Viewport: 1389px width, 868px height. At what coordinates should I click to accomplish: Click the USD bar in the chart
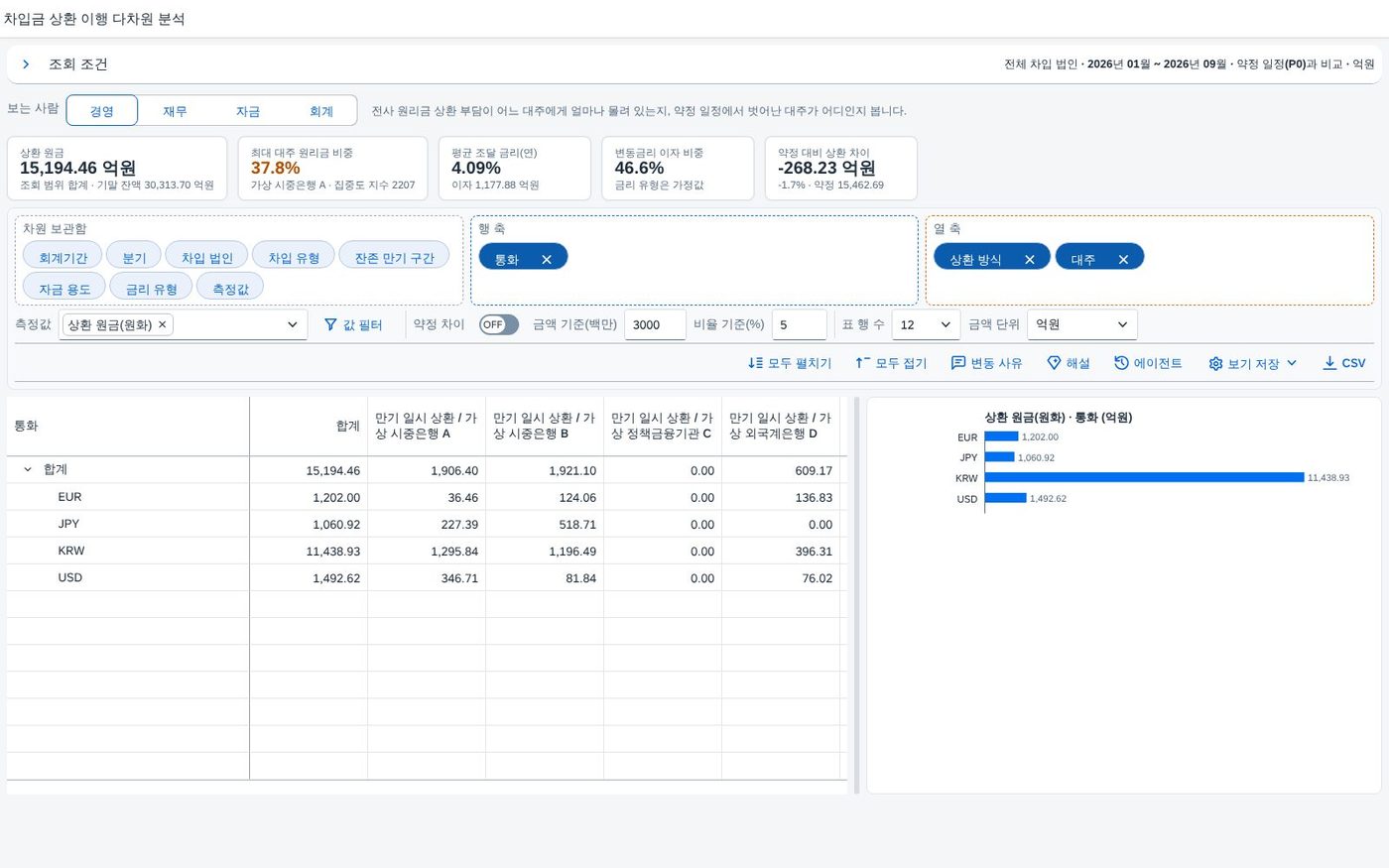coord(1006,498)
